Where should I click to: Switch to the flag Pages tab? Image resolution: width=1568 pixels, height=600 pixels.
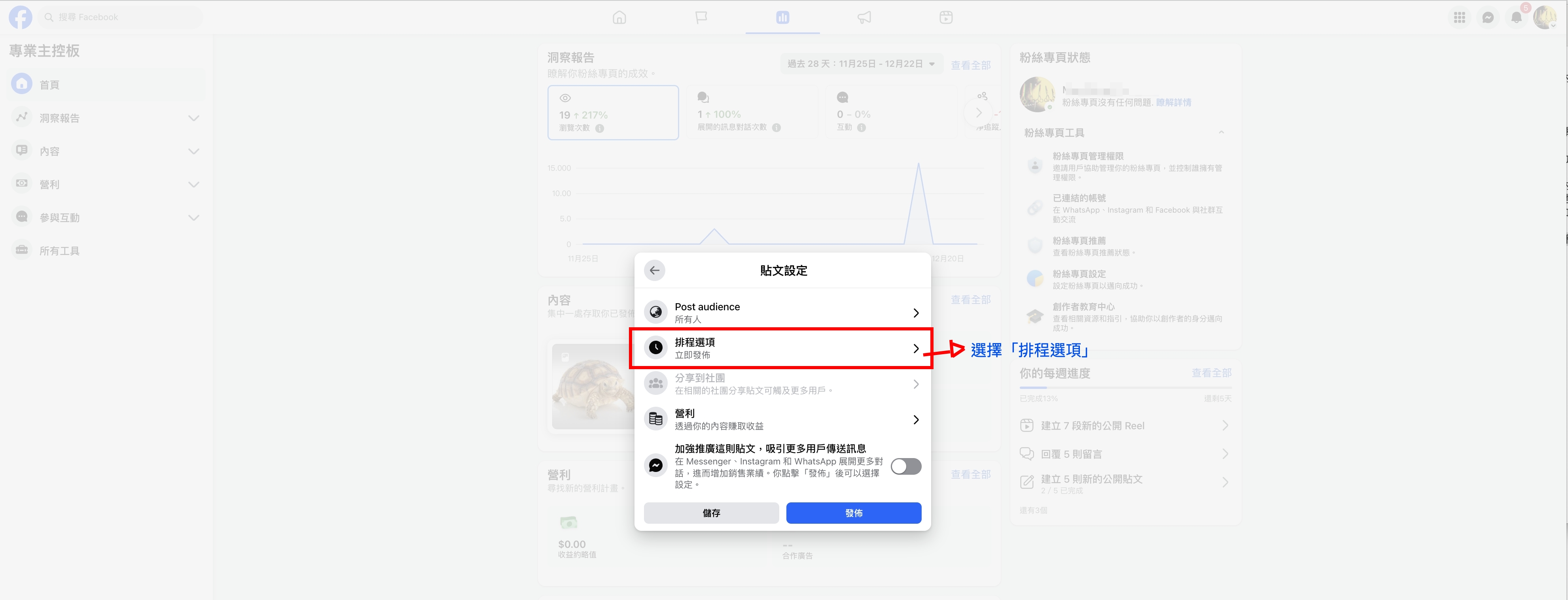(x=701, y=17)
